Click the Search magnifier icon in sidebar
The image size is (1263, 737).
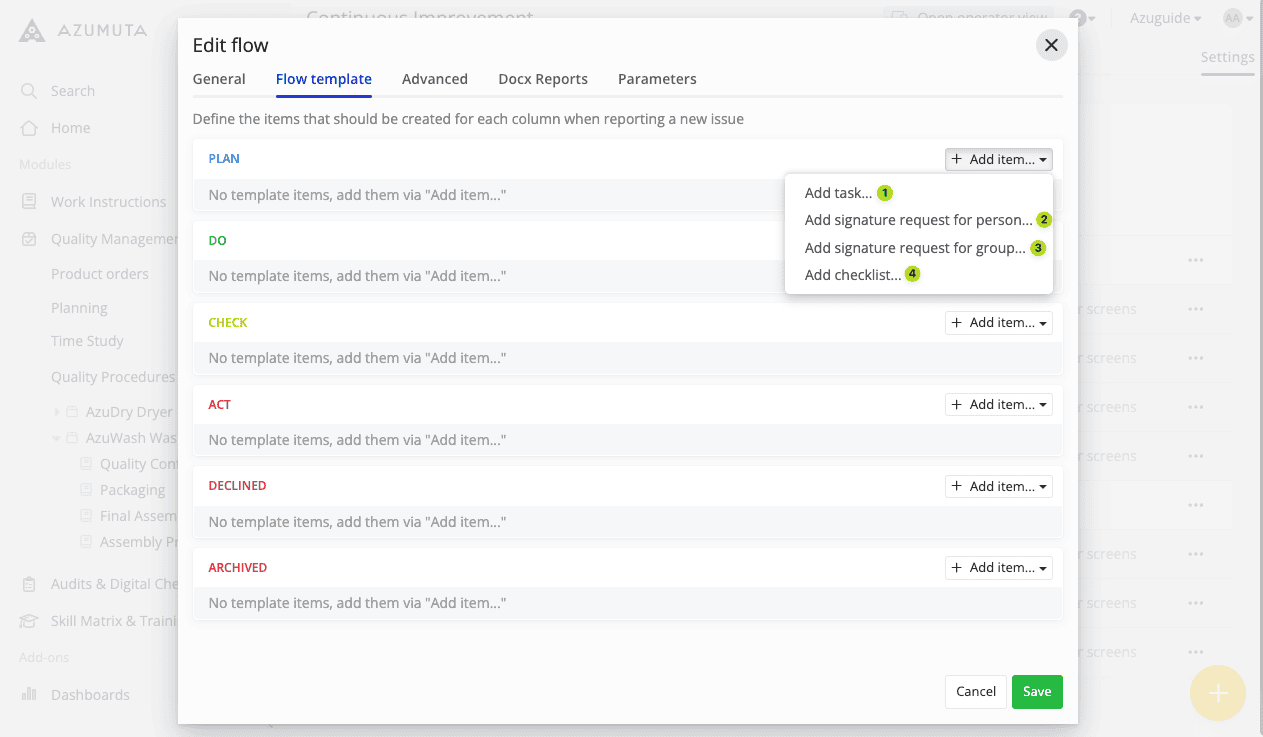click(29, 91)
